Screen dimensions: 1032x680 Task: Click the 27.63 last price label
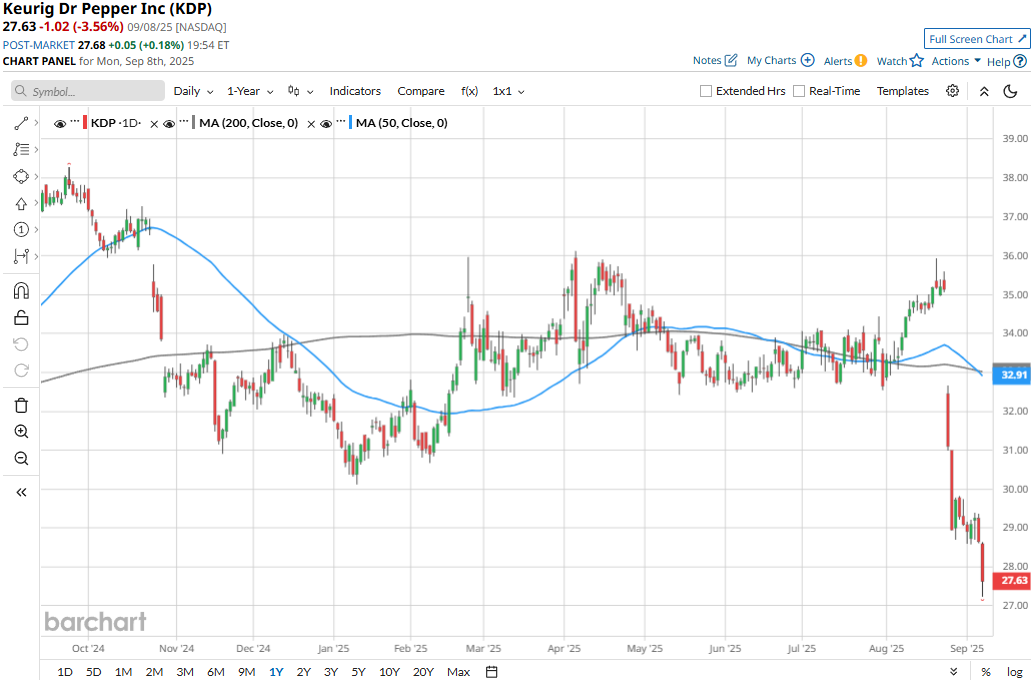[x=1013, y=581]
